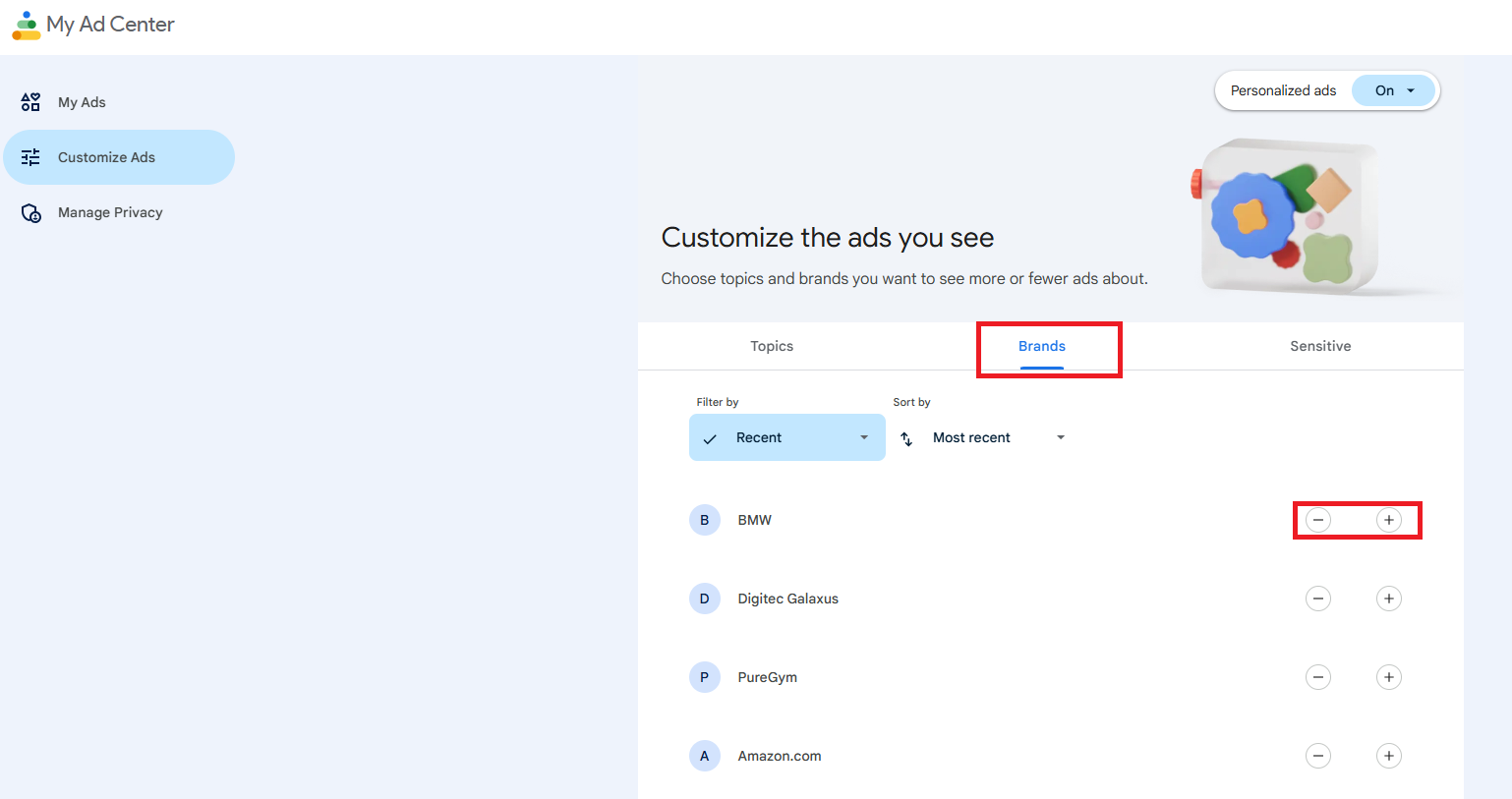Open the Personalized ads On dropdown
The height and width of the screenshot is (799, 1512).
[1394, 90]
